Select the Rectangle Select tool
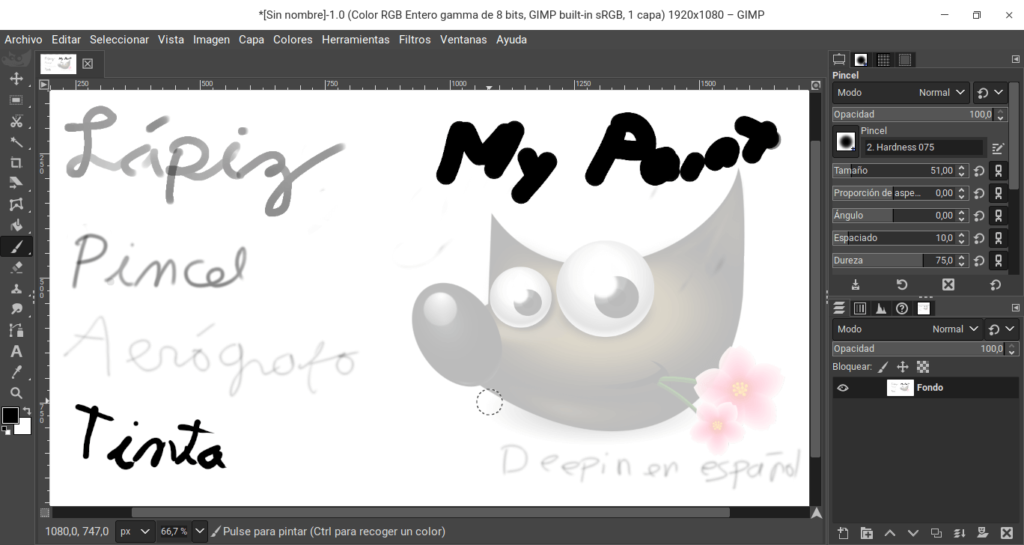This screenshot has height=545, width=1024. (x=16, y=101)
